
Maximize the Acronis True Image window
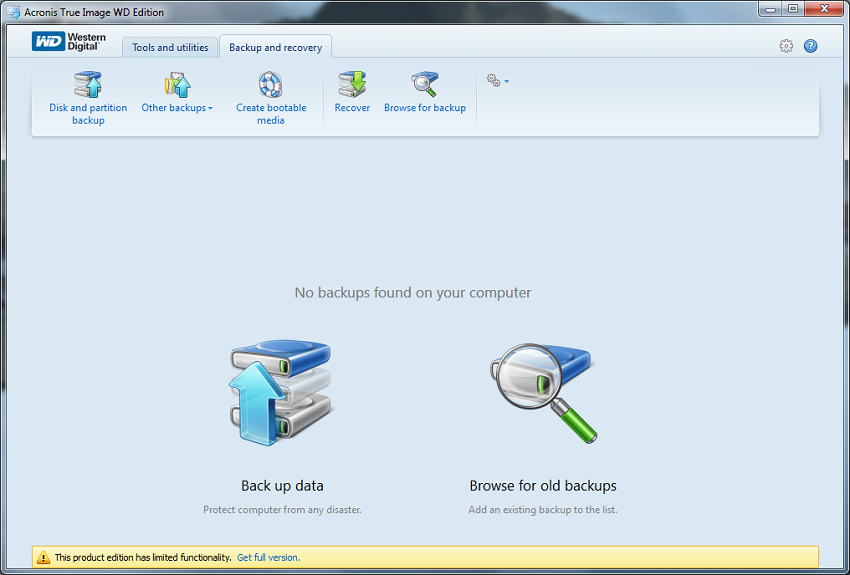(x=793, y=9)
